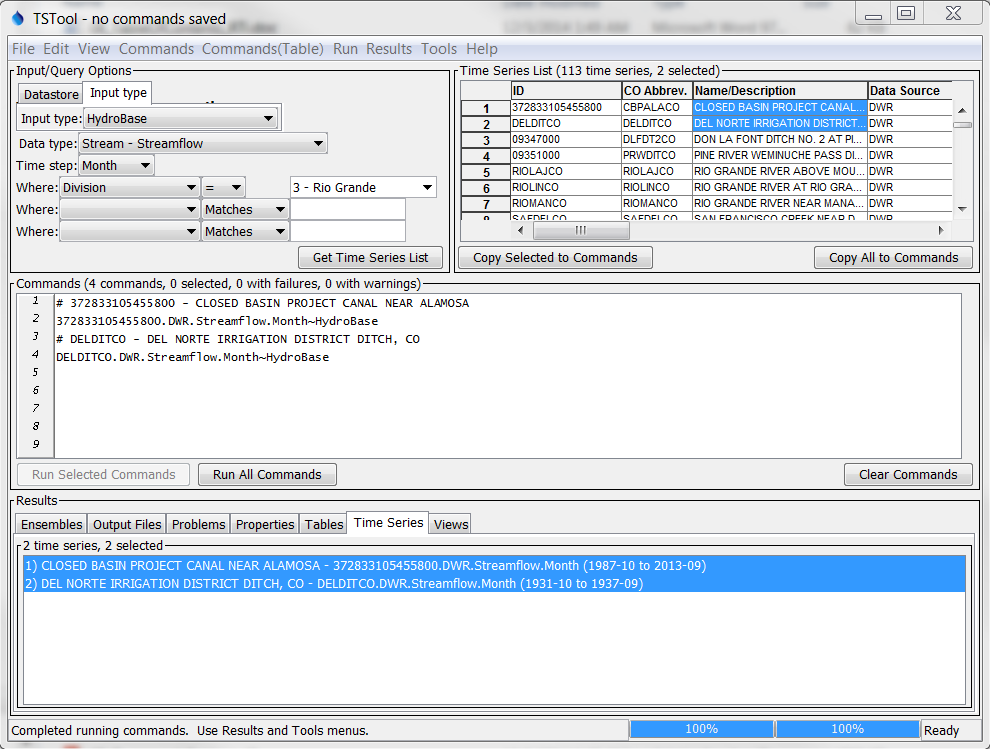Open the Results menu
Viewport: 990px width, 749px height.
tap(389, 48)
